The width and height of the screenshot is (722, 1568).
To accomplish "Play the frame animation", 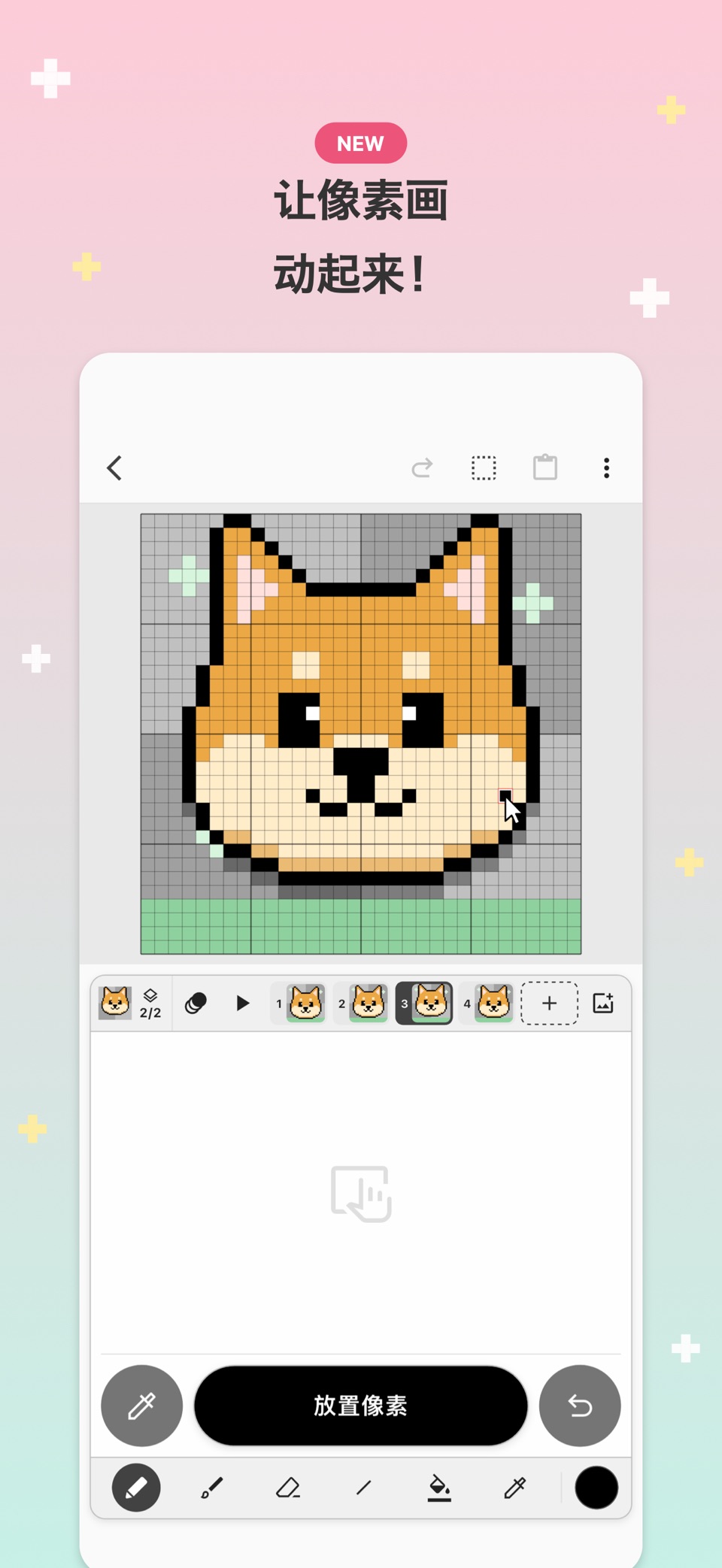I will [242, 1003].
